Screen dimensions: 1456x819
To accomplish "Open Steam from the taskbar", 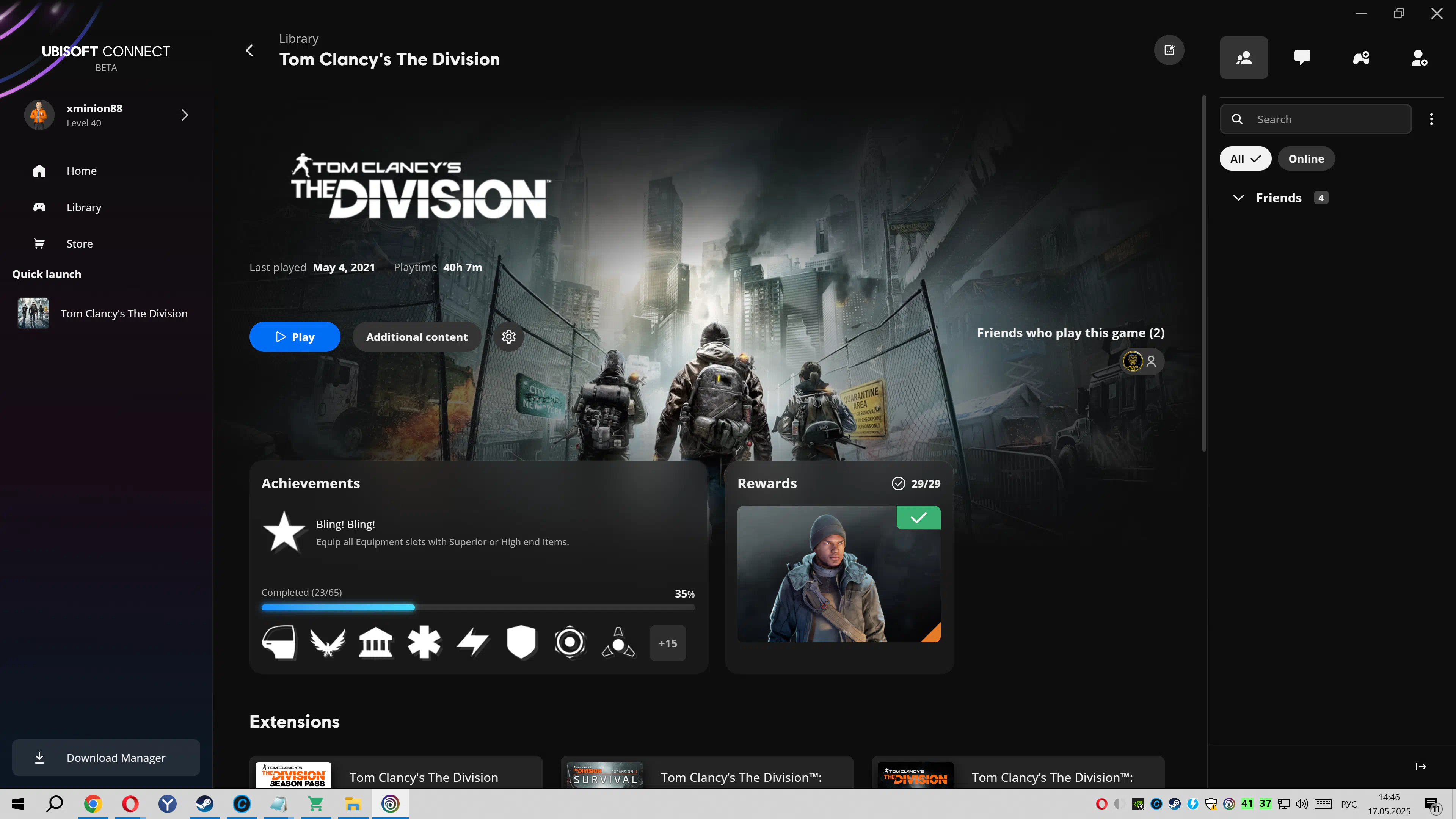I will [205, 804].
